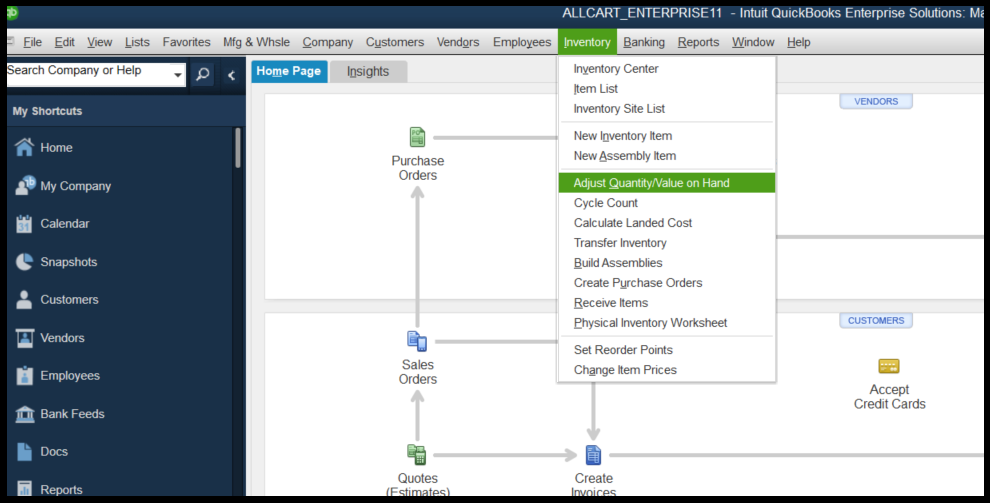The height and width of the screenshot is (503, 990).
Task: Click the search magnifier button
Action: tap(202, 75)
